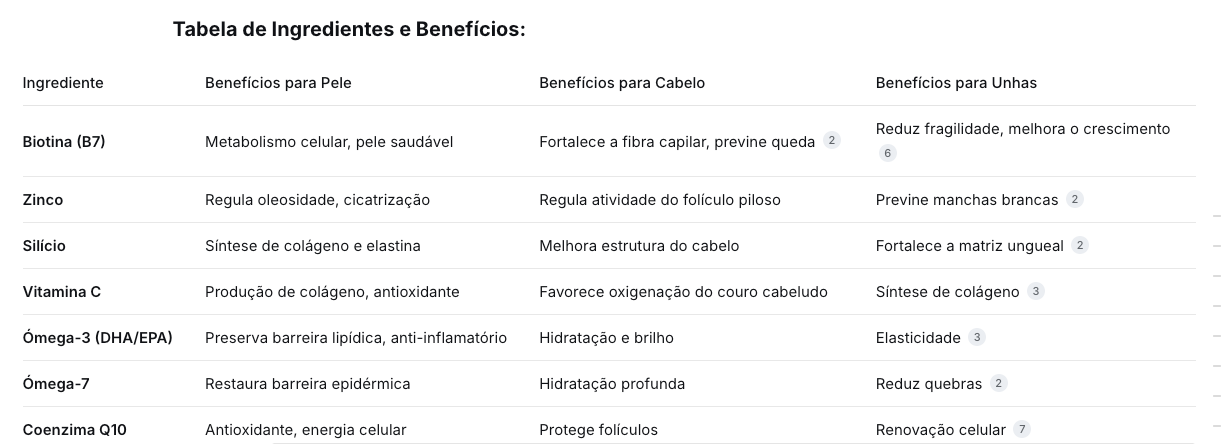This screenshot has height=444, width=1222.
Task: Click the "Coenzima Q10" row label
Action: pos(75,430)
